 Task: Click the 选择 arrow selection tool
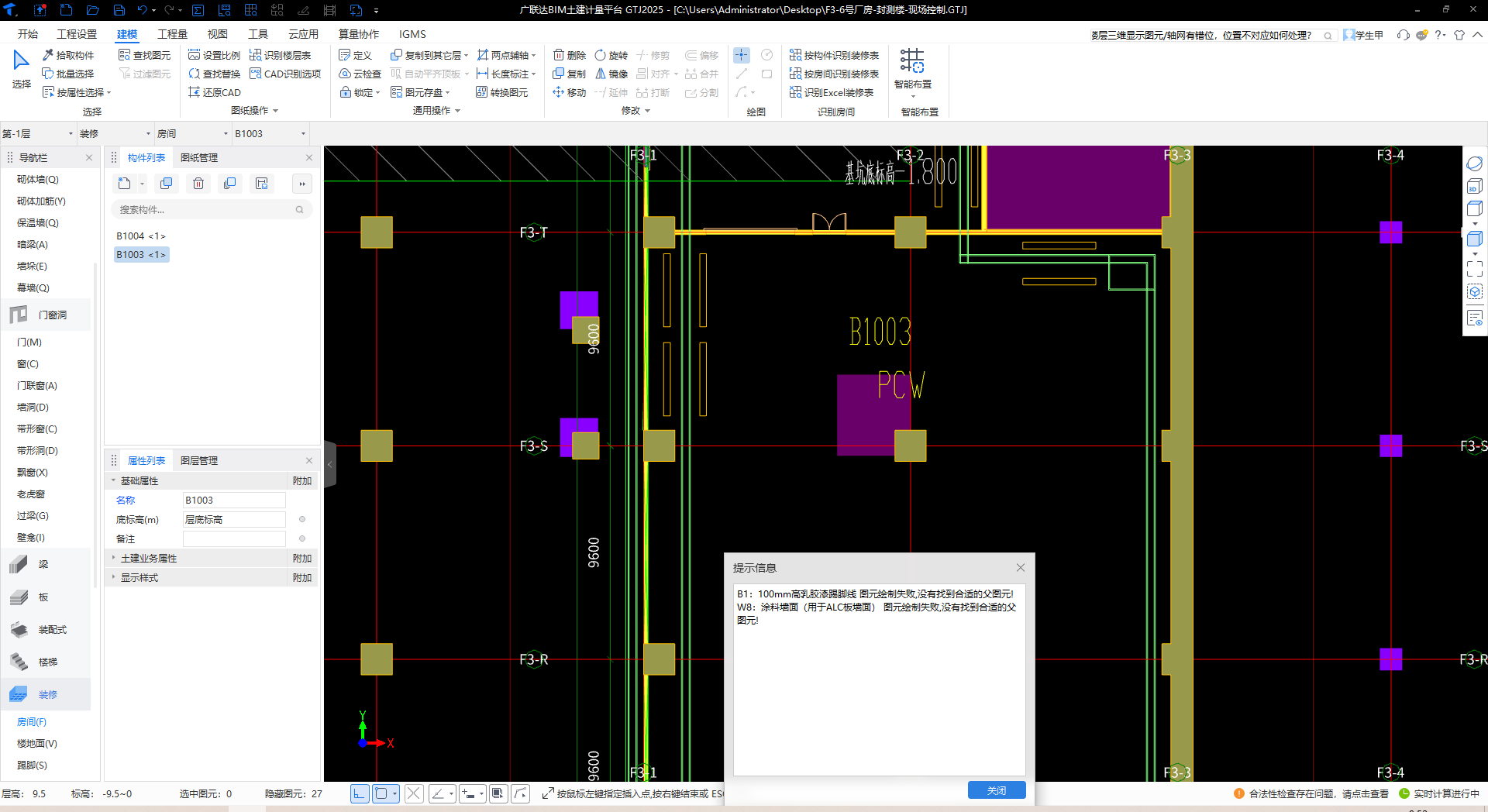[x=21, y=70]
